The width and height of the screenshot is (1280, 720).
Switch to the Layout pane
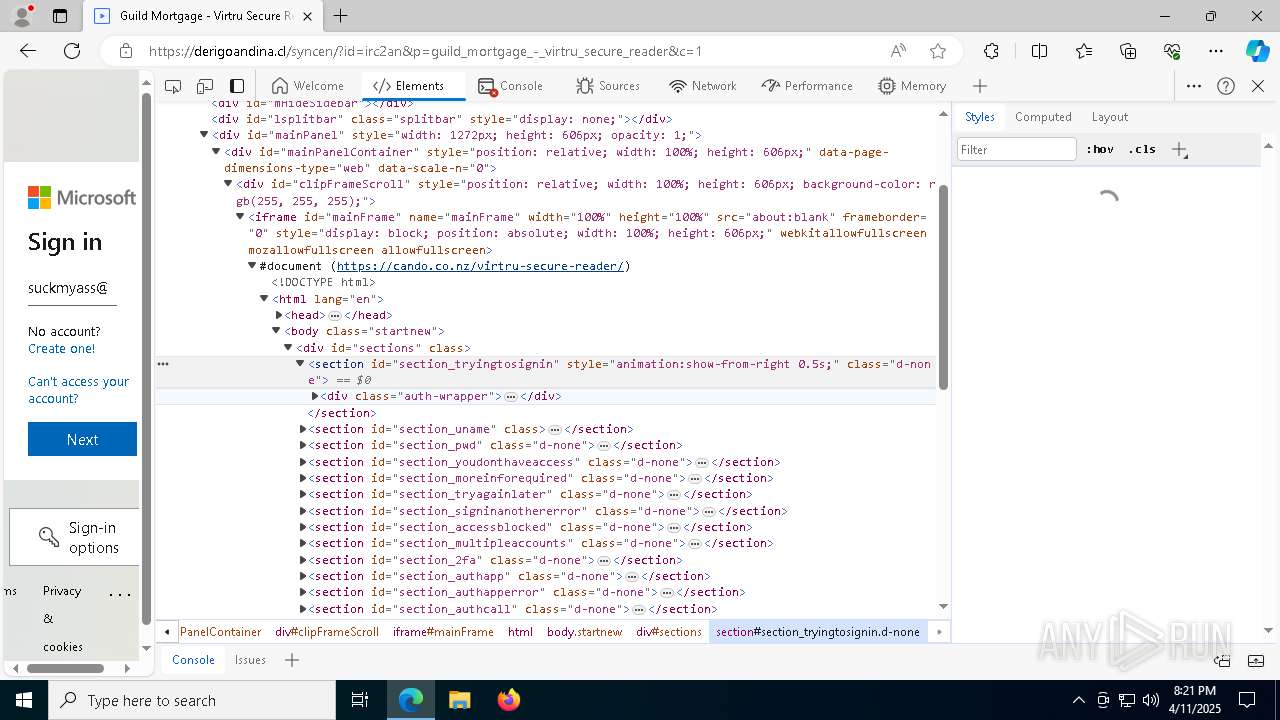[x=1109, y=117]
